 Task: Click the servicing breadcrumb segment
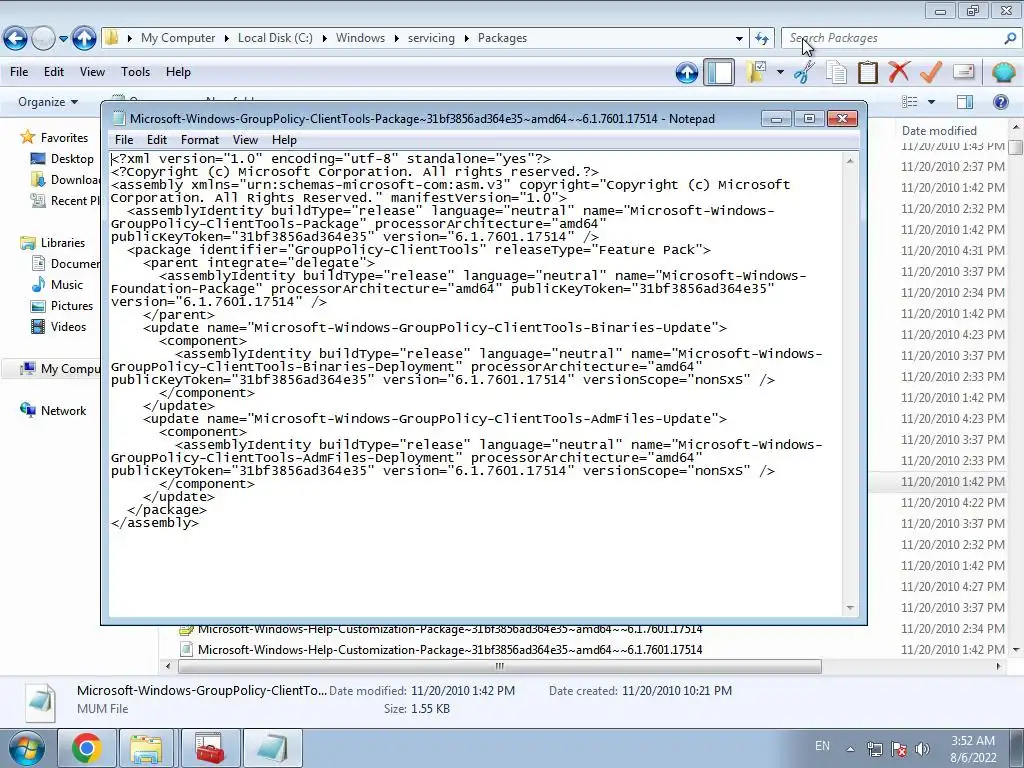(431, 38)
